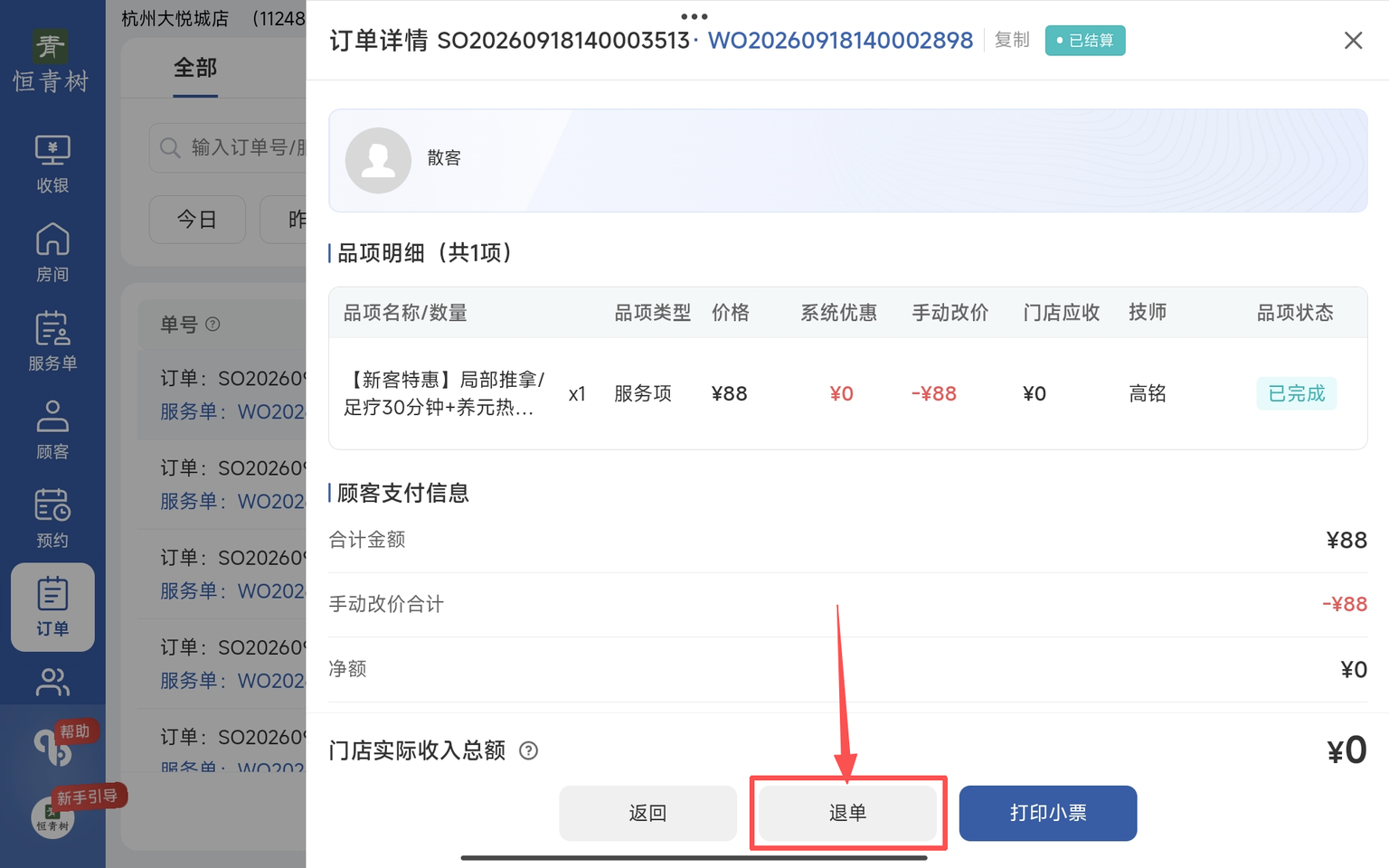
Task: Click the 已结算 status badge
Action: click(x=1085, y=41)
